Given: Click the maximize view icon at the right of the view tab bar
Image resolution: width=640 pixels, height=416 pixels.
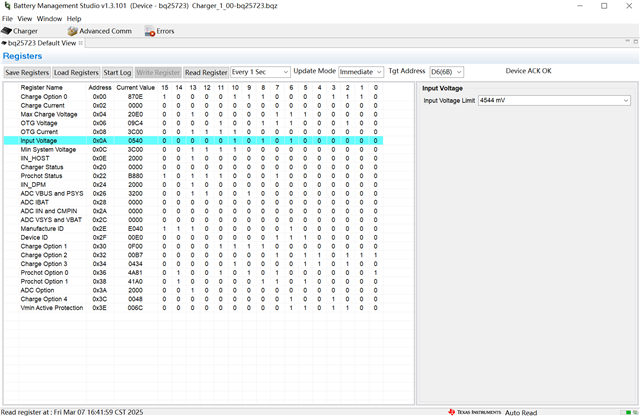Looking at the screenshot, I should pos(636,41).
